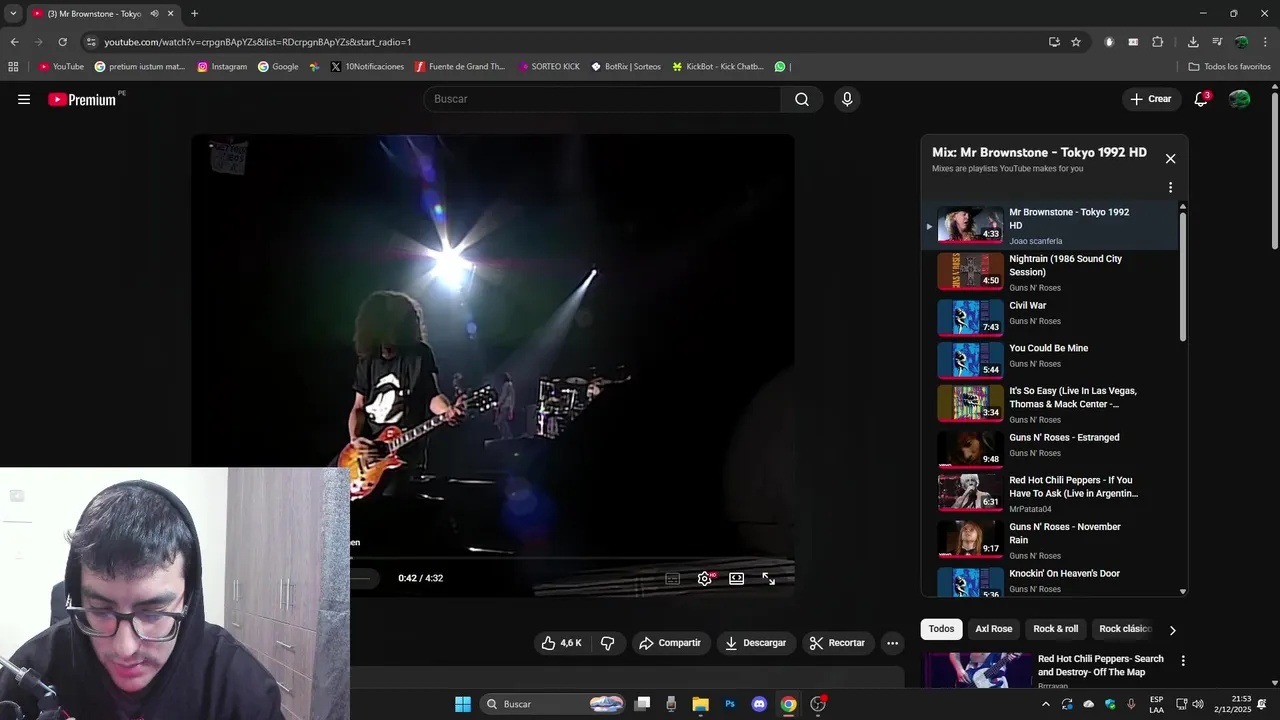
Task: Show hidden system tray icons
Action: (1046, 704)
